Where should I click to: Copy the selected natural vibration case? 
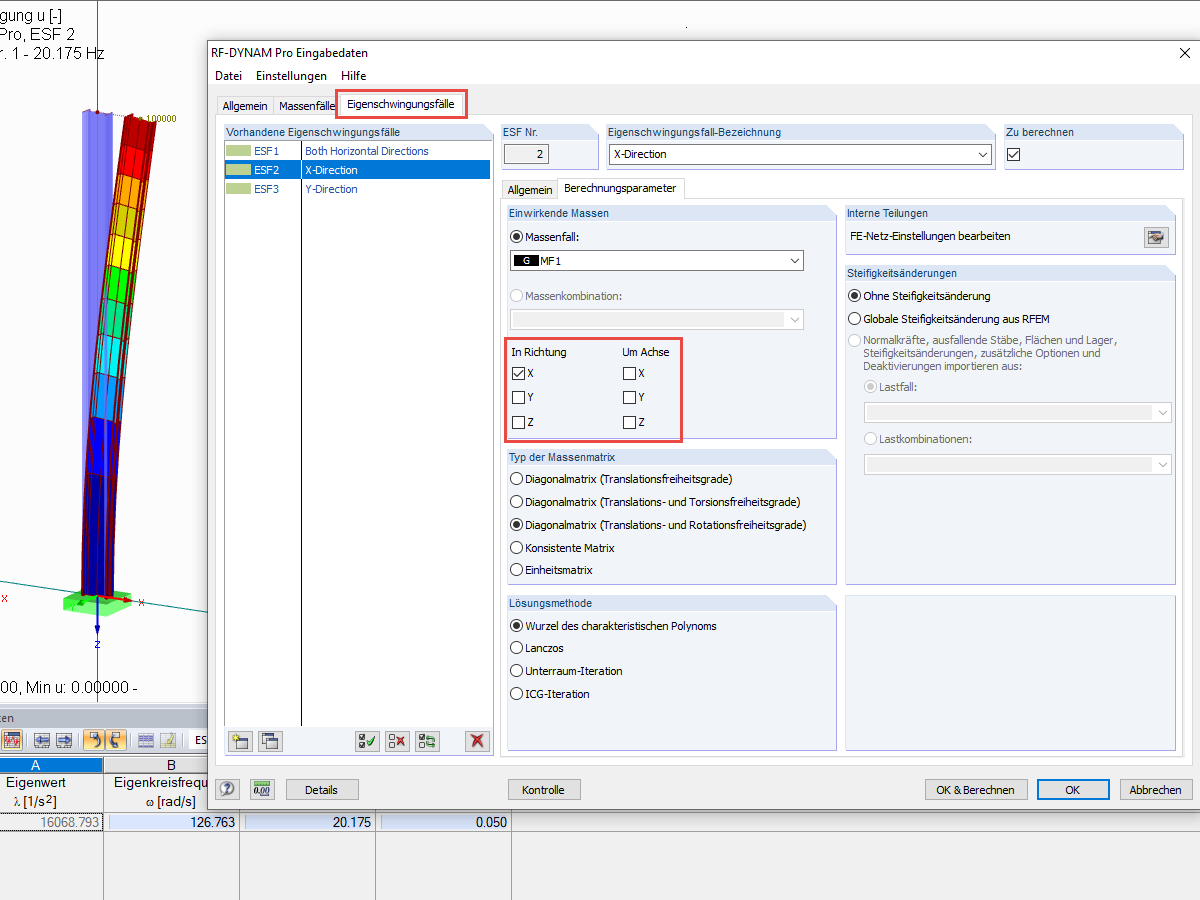click(x=270, y=741)
